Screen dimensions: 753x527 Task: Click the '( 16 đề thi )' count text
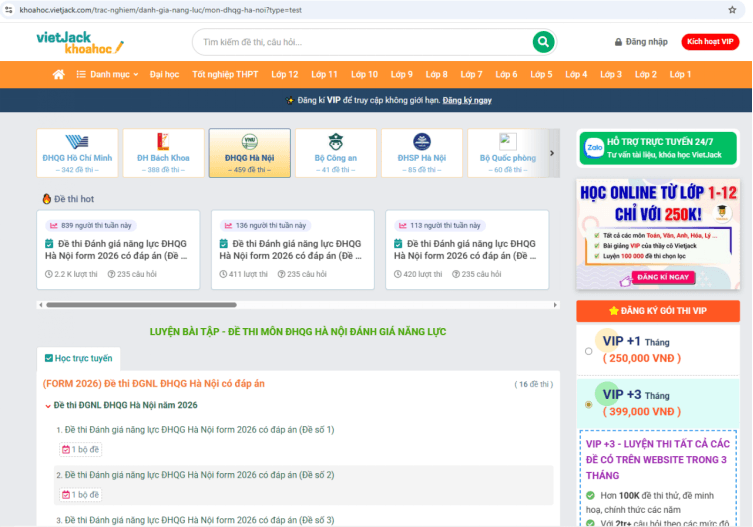534,384
